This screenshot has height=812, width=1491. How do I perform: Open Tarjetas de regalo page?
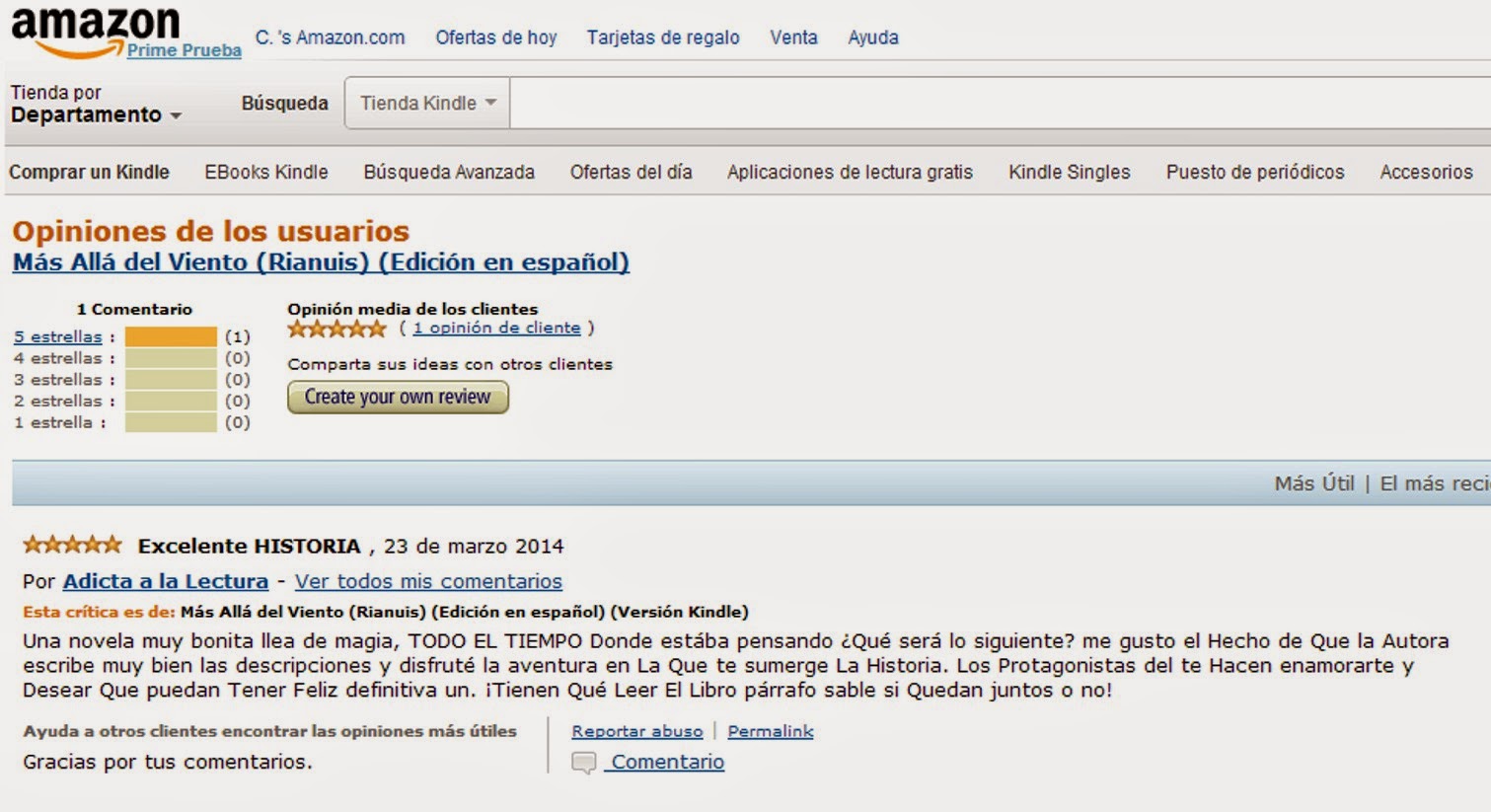coord(663,37)
